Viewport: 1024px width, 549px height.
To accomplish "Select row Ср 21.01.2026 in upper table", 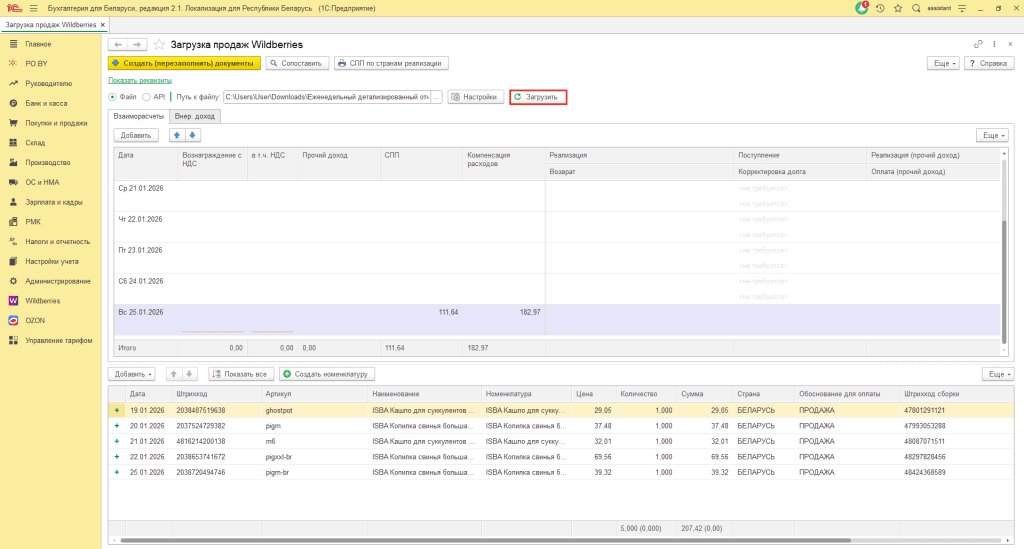I will (557, 196).
